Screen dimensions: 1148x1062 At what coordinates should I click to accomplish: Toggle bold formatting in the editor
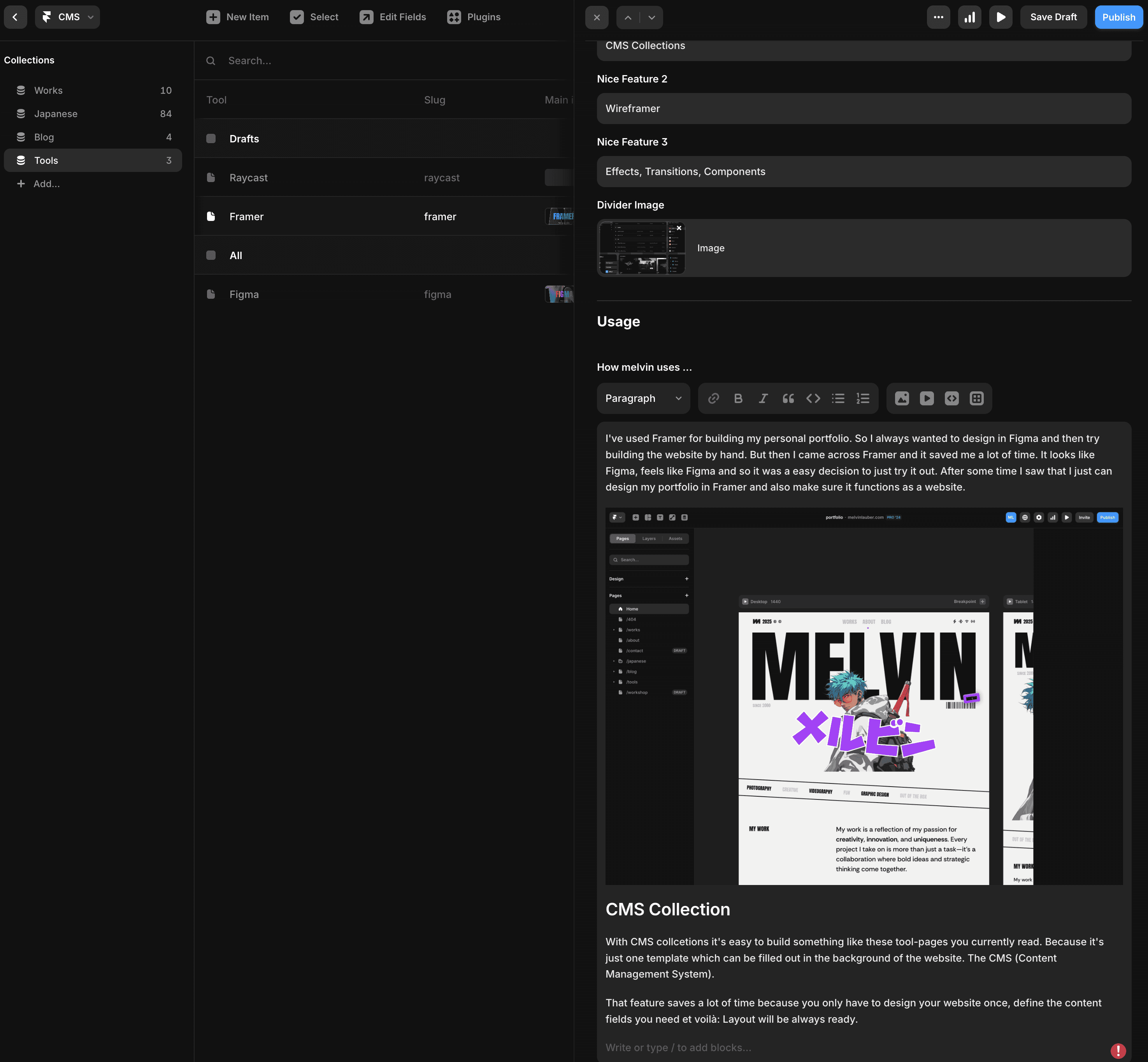tap(738, 398)
